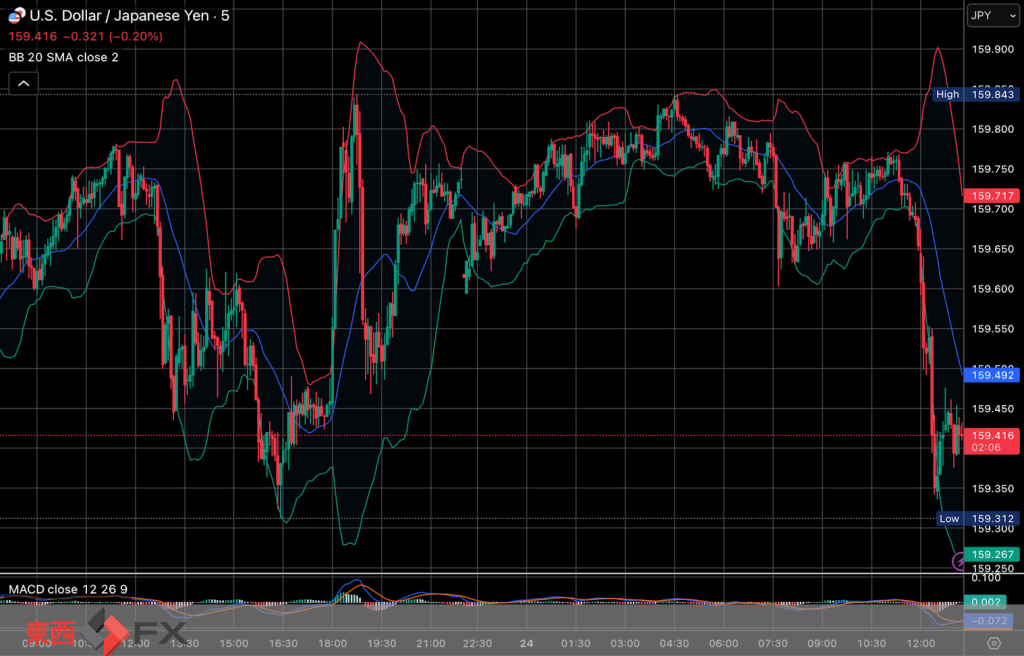Click the green 159.267 lower band label
Screen dimensions: 1024x656
[992, 555]
